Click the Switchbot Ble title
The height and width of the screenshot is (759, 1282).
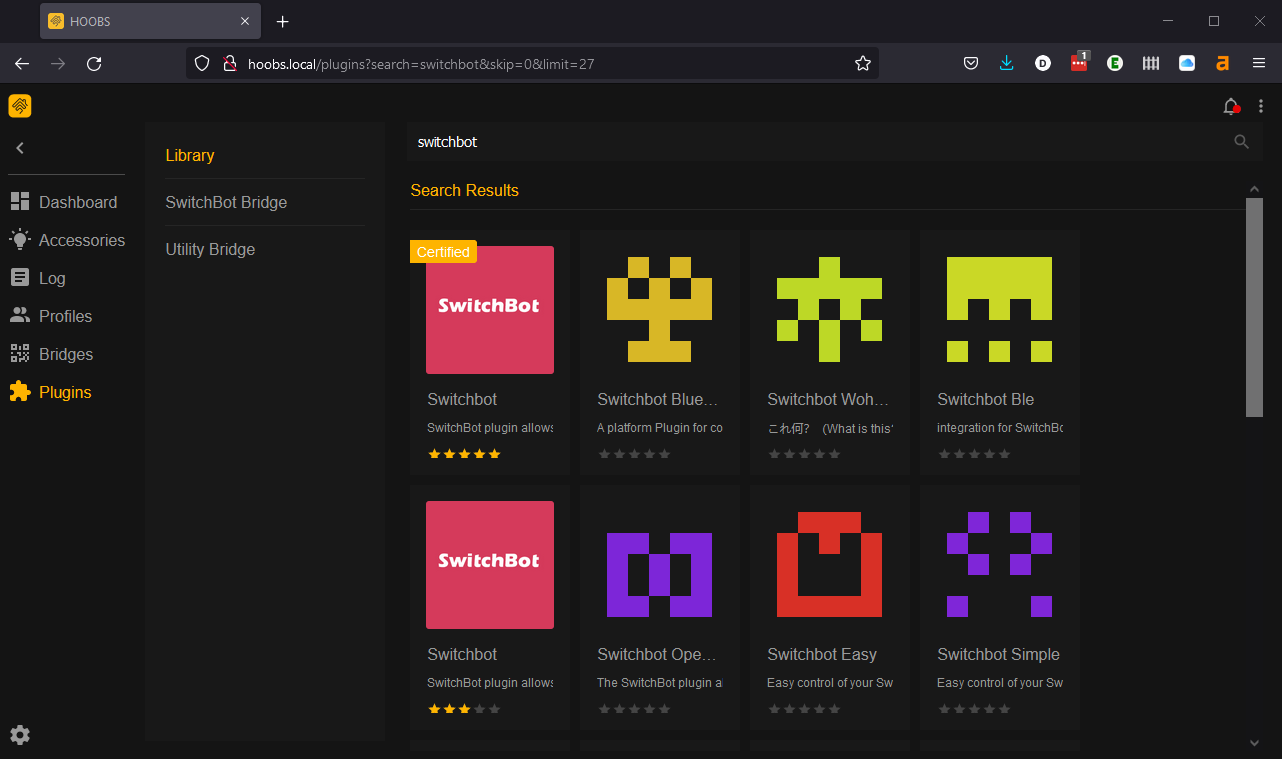(985, 399)
